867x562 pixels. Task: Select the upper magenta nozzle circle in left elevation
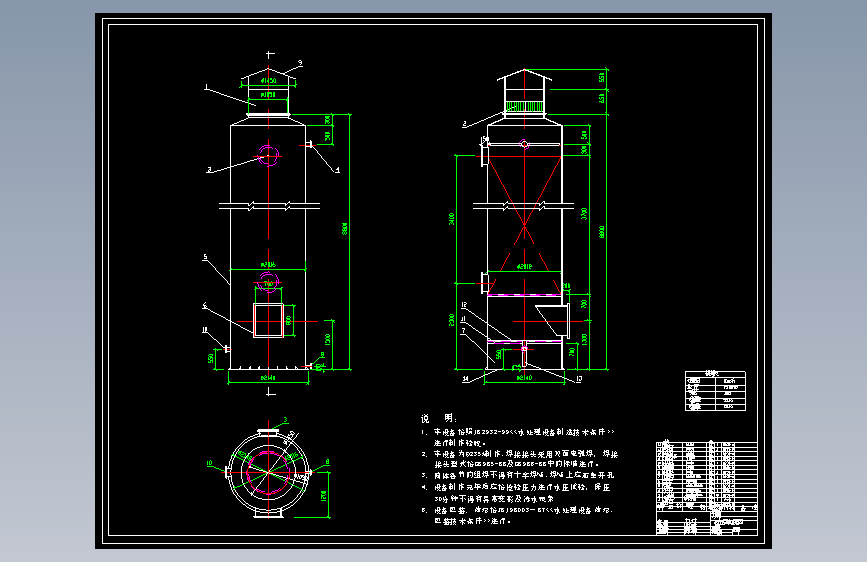pos(269,155)
